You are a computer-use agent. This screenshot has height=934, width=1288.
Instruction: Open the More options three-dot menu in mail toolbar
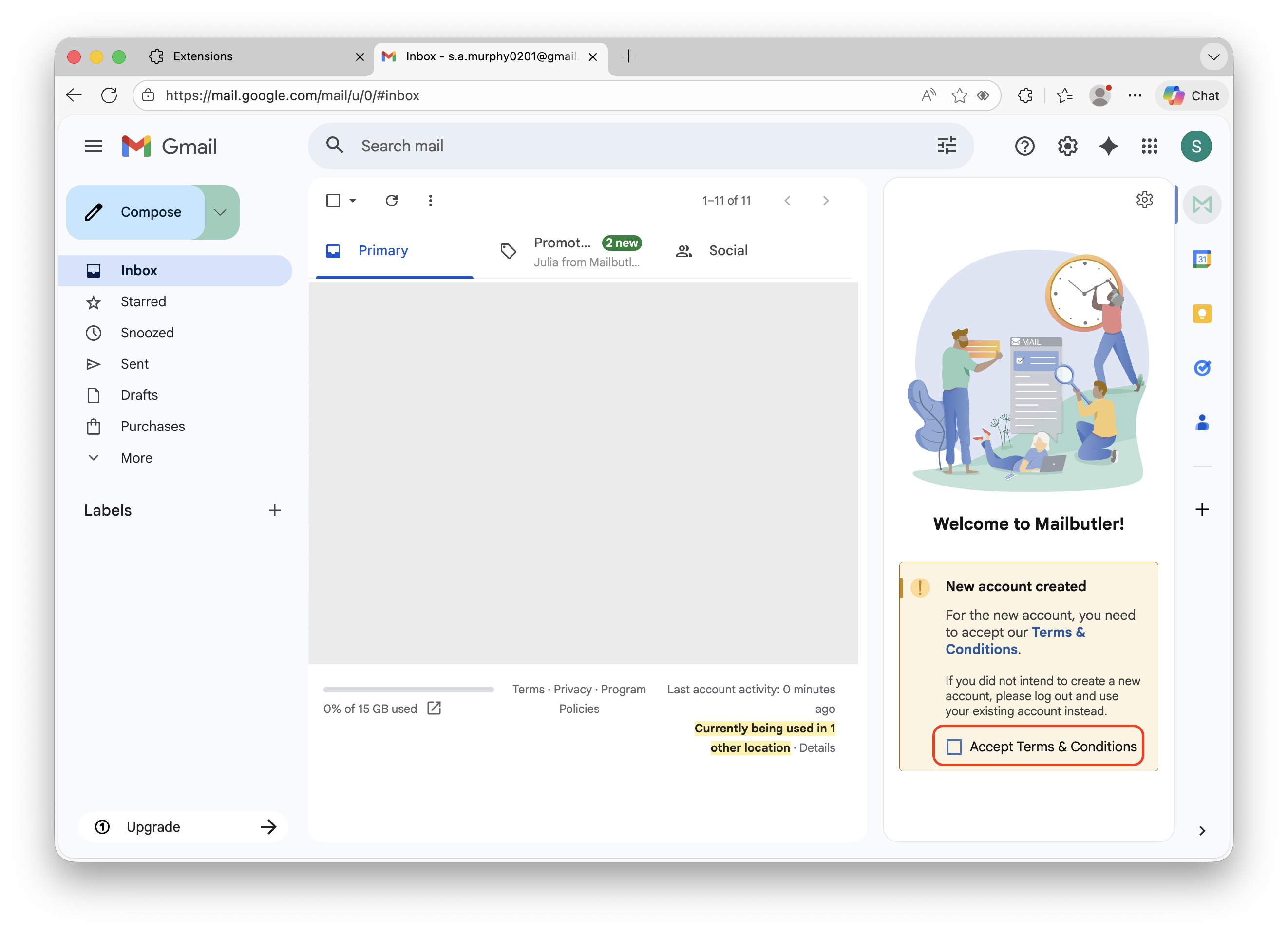(x=430, y=201)
